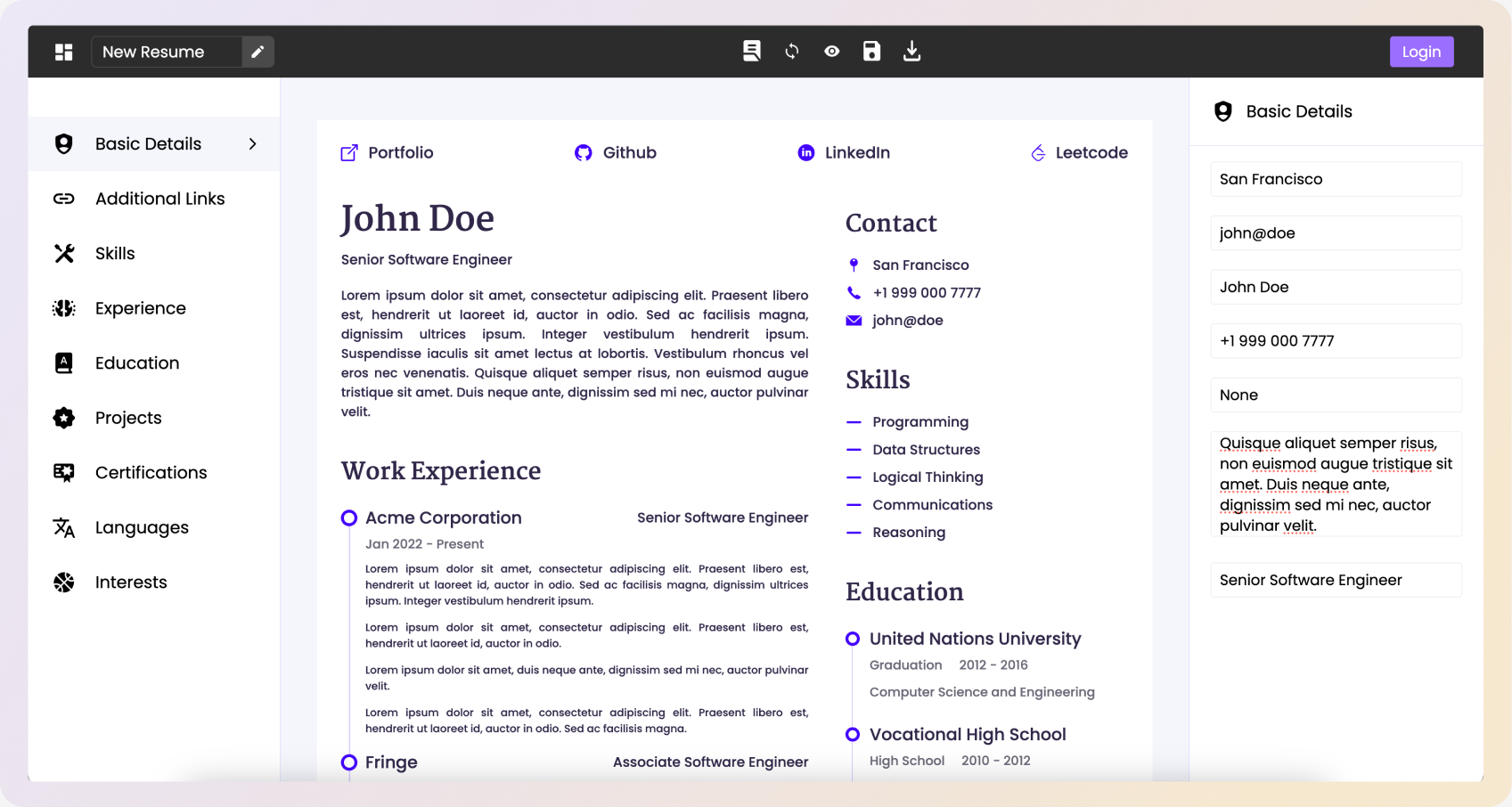Expand Basic Details chevron arrow
The image size is (1512, 807).
(x=253, y=144)
